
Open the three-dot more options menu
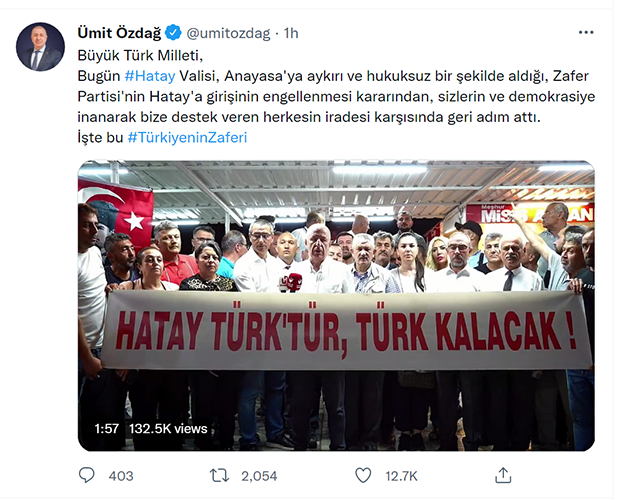(586, 33)
